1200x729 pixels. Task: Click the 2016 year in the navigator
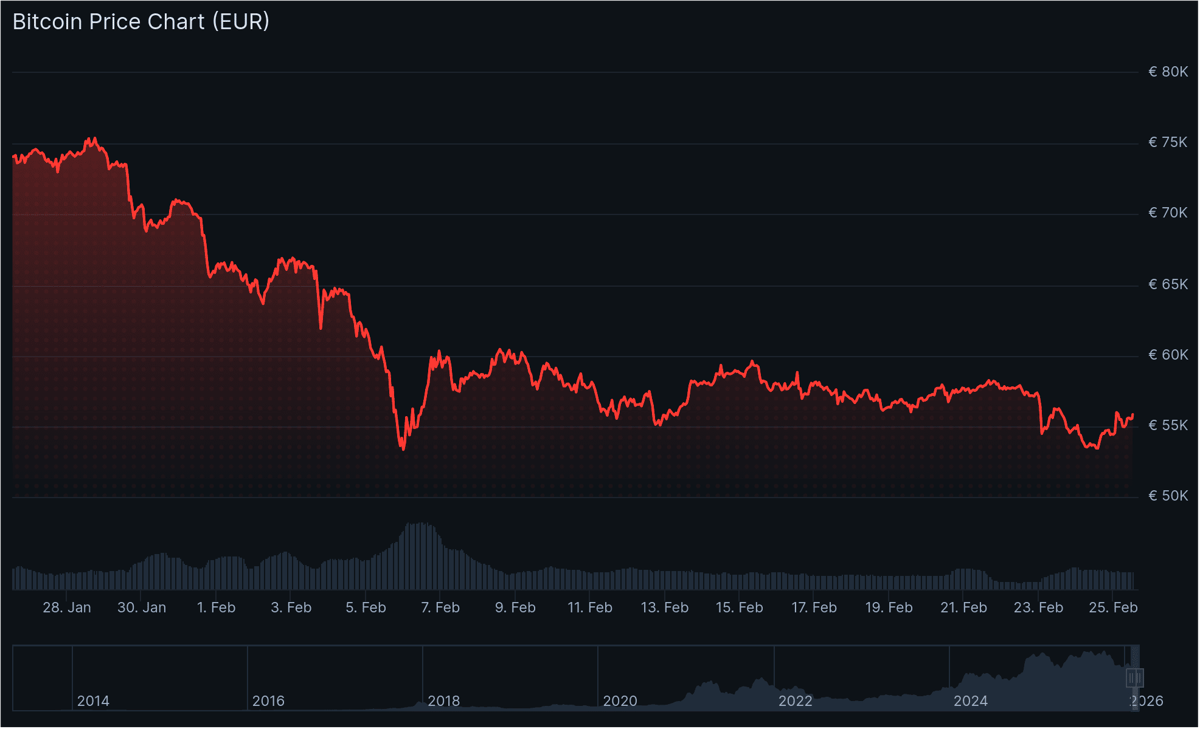pyautogui.click(x=268, y=701)
